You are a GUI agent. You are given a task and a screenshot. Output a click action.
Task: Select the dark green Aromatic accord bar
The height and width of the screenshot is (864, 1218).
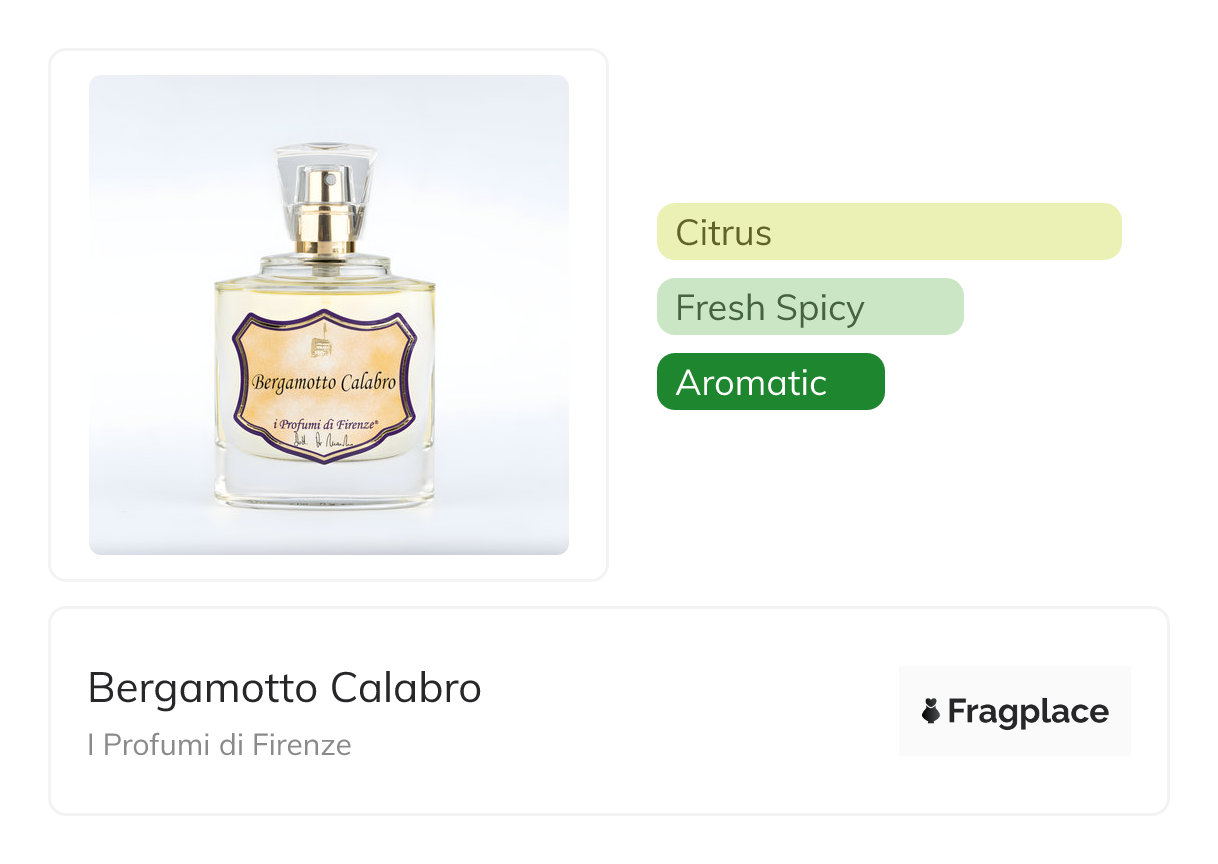pos(770,382)
